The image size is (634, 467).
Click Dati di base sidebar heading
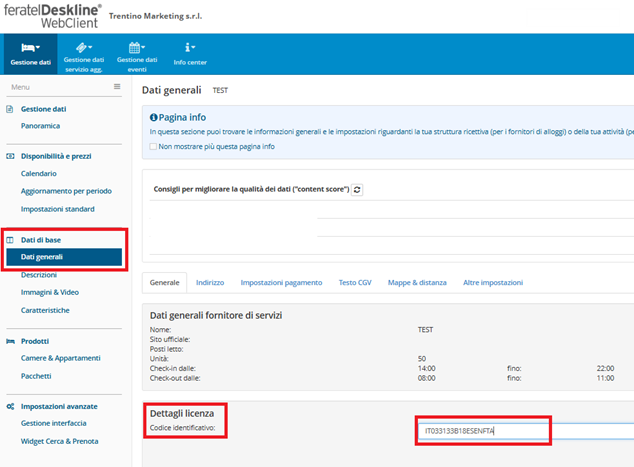pyautogui.click(x=41, y=240)
